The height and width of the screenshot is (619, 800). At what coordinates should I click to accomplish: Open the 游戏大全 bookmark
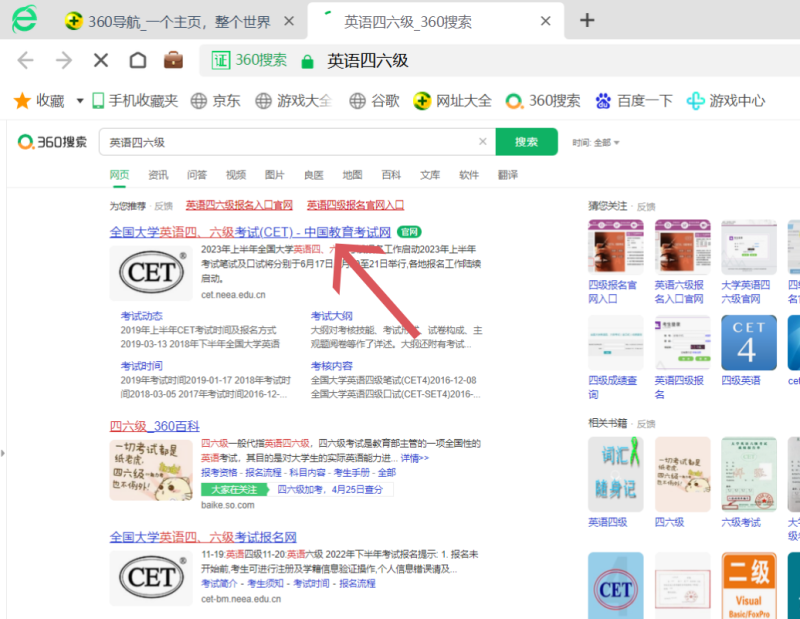(x=294, y=101)
